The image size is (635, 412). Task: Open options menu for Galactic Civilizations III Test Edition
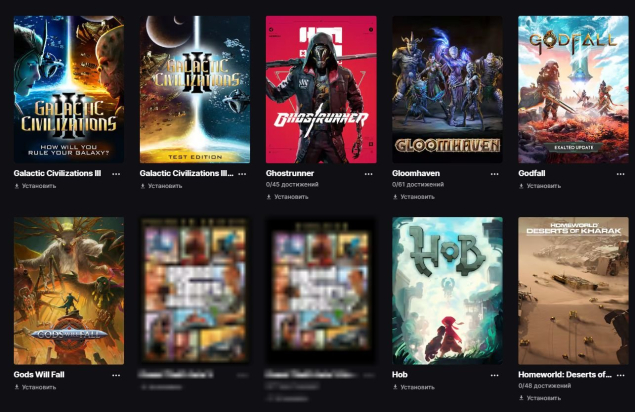[242, 174]
